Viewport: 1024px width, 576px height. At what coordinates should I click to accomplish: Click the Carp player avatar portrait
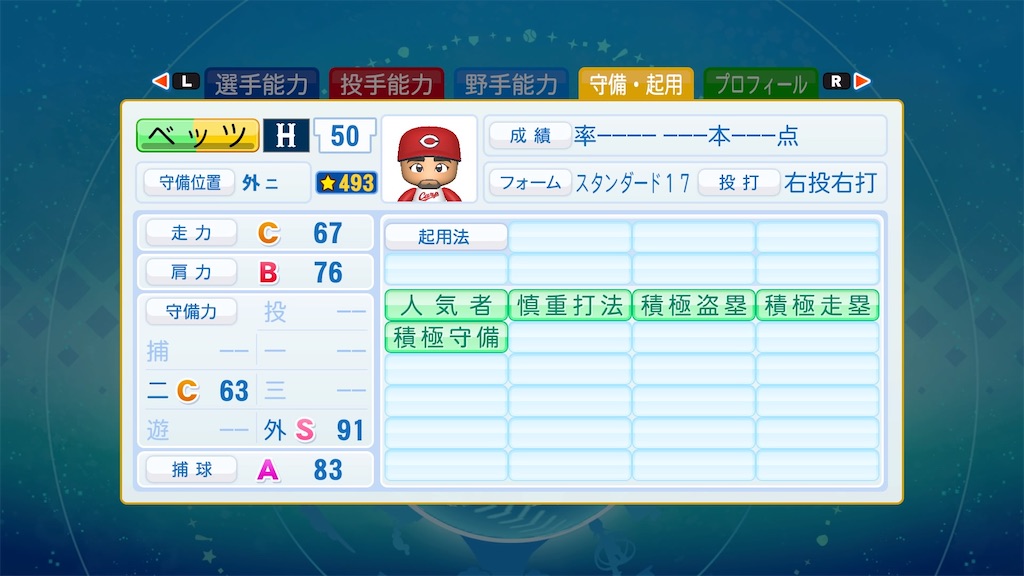click(x=429, y=161)
